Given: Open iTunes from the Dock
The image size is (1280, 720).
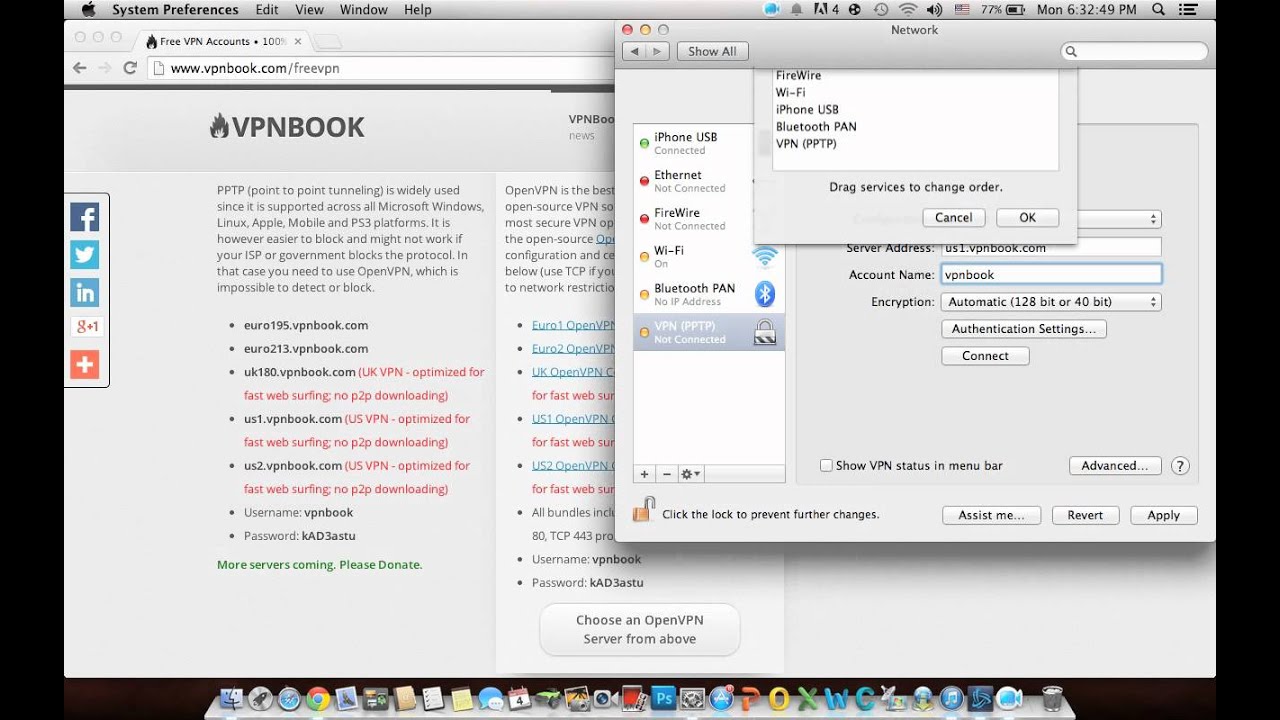Looking at the screenshot, I should point(952,698).
